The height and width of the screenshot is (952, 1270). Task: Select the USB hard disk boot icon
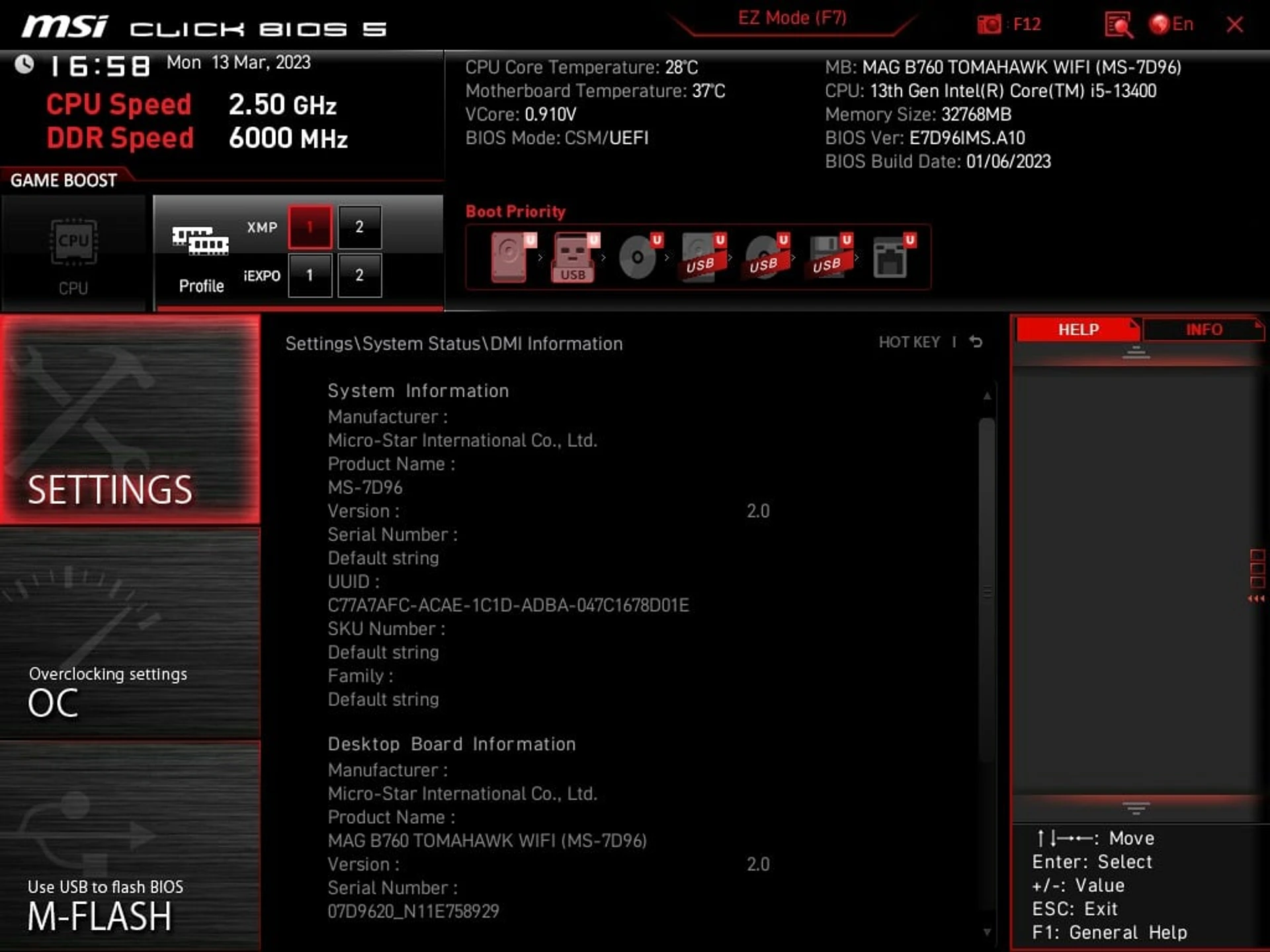click(x=702, y=257)
